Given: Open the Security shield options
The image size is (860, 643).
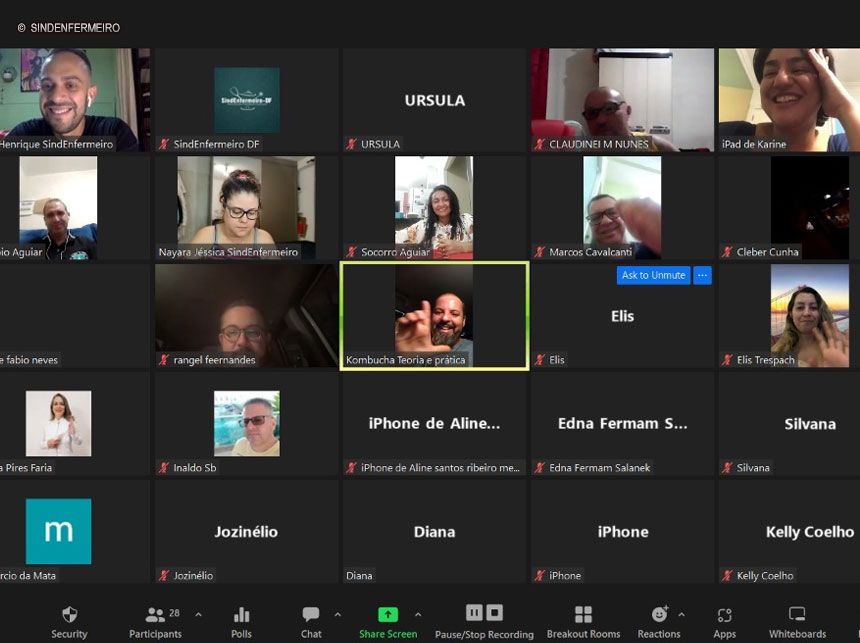Looking at the screenshot, I should (69, 615).
